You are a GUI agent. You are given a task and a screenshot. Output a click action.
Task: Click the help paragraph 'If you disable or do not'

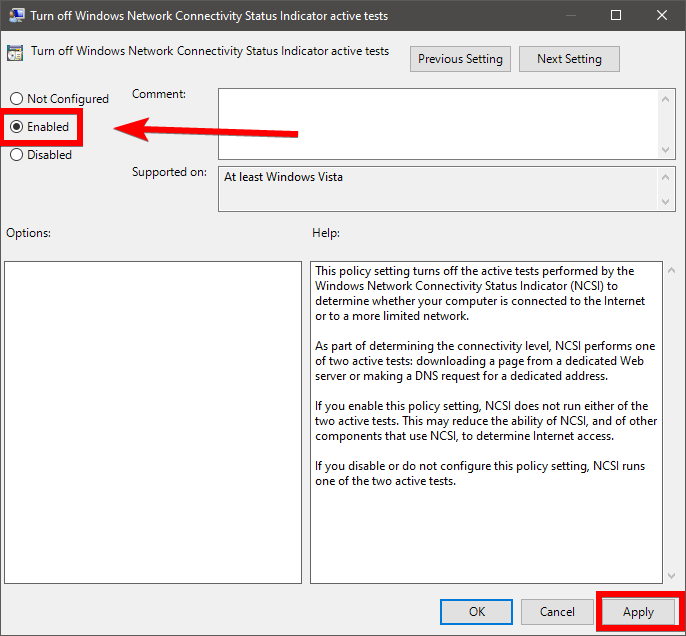pyautogui.click(x=480, y=473)
